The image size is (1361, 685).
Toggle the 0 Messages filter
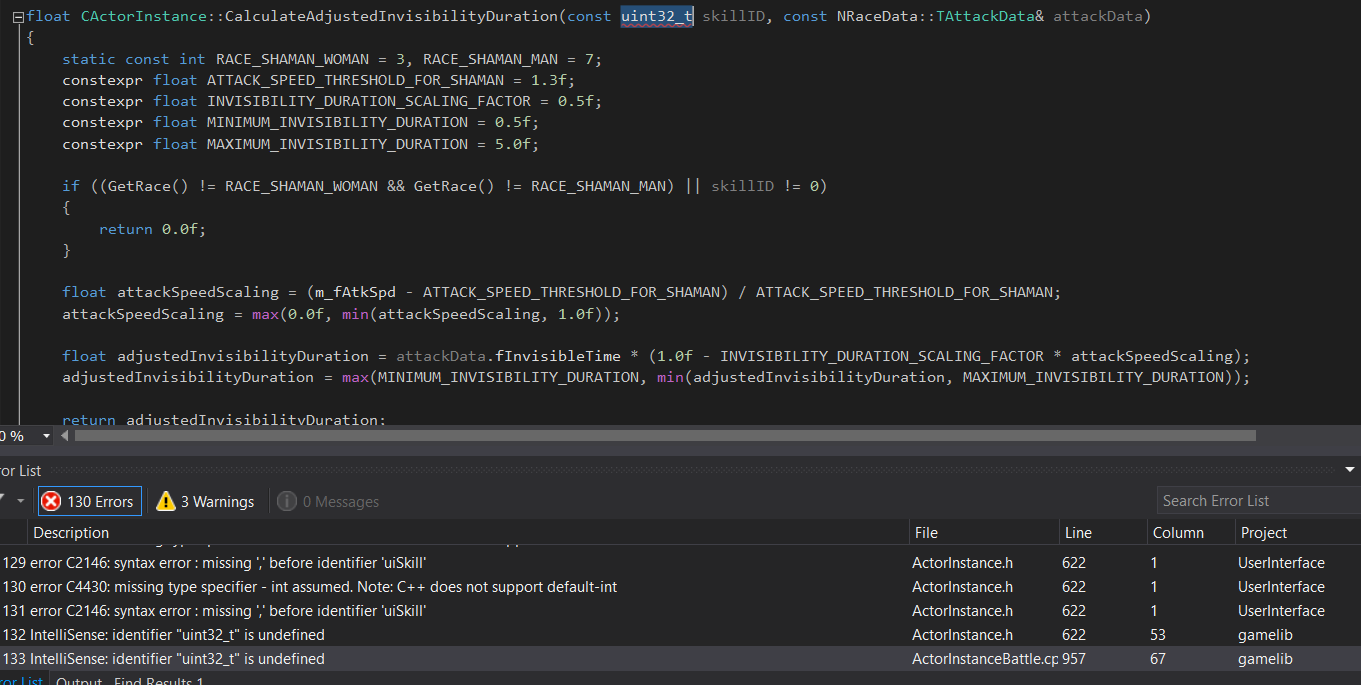click(328, 501)
